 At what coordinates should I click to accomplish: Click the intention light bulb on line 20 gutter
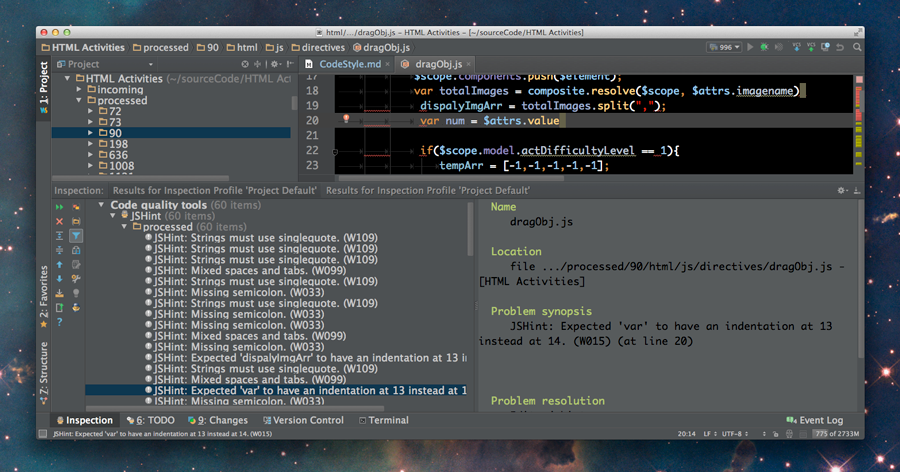346,118
